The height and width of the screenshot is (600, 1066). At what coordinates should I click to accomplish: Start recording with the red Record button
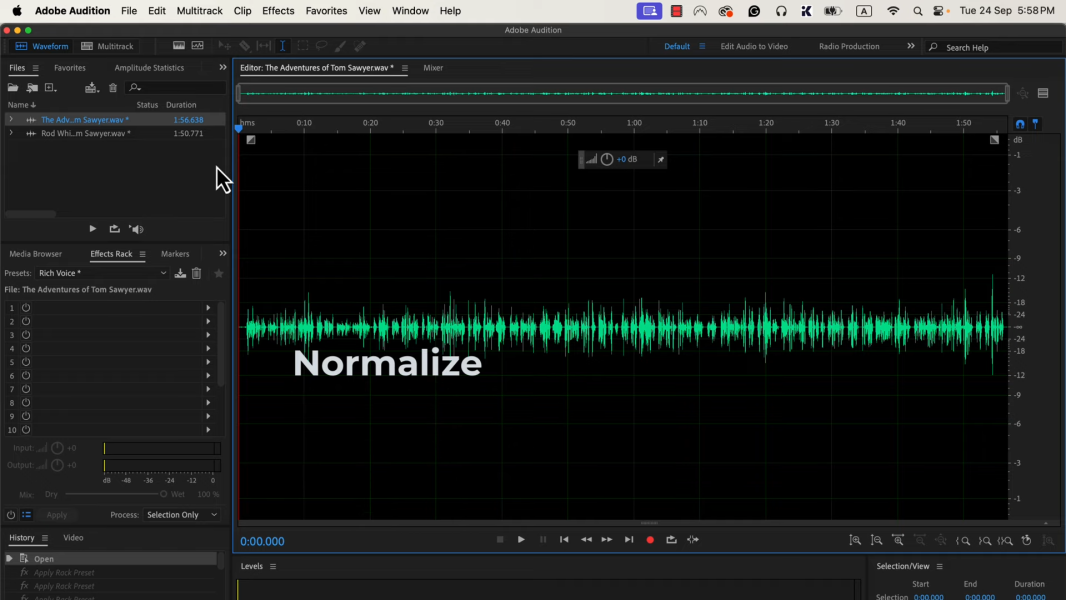coord(650,540)
